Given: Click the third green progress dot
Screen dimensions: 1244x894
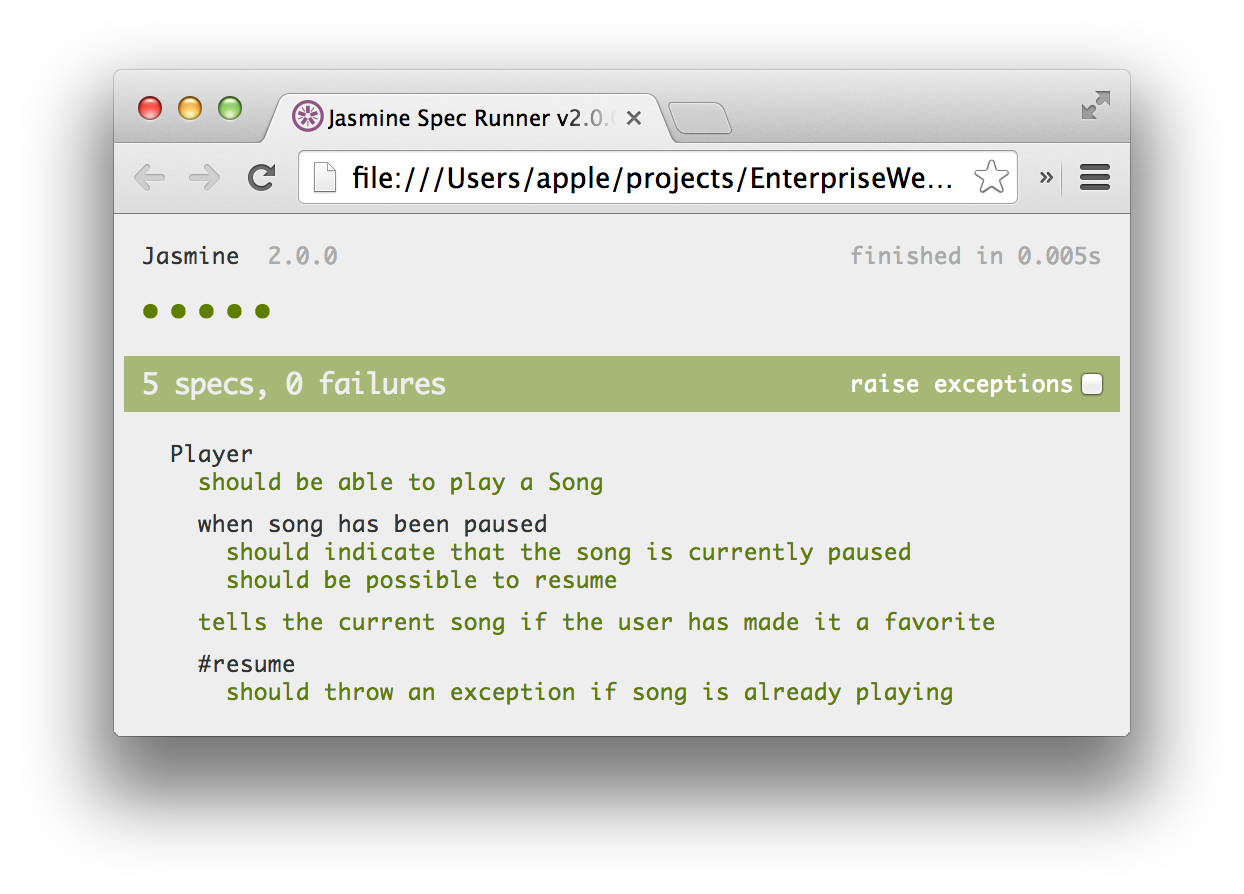Looking at the screenshot, I should 206,311.
